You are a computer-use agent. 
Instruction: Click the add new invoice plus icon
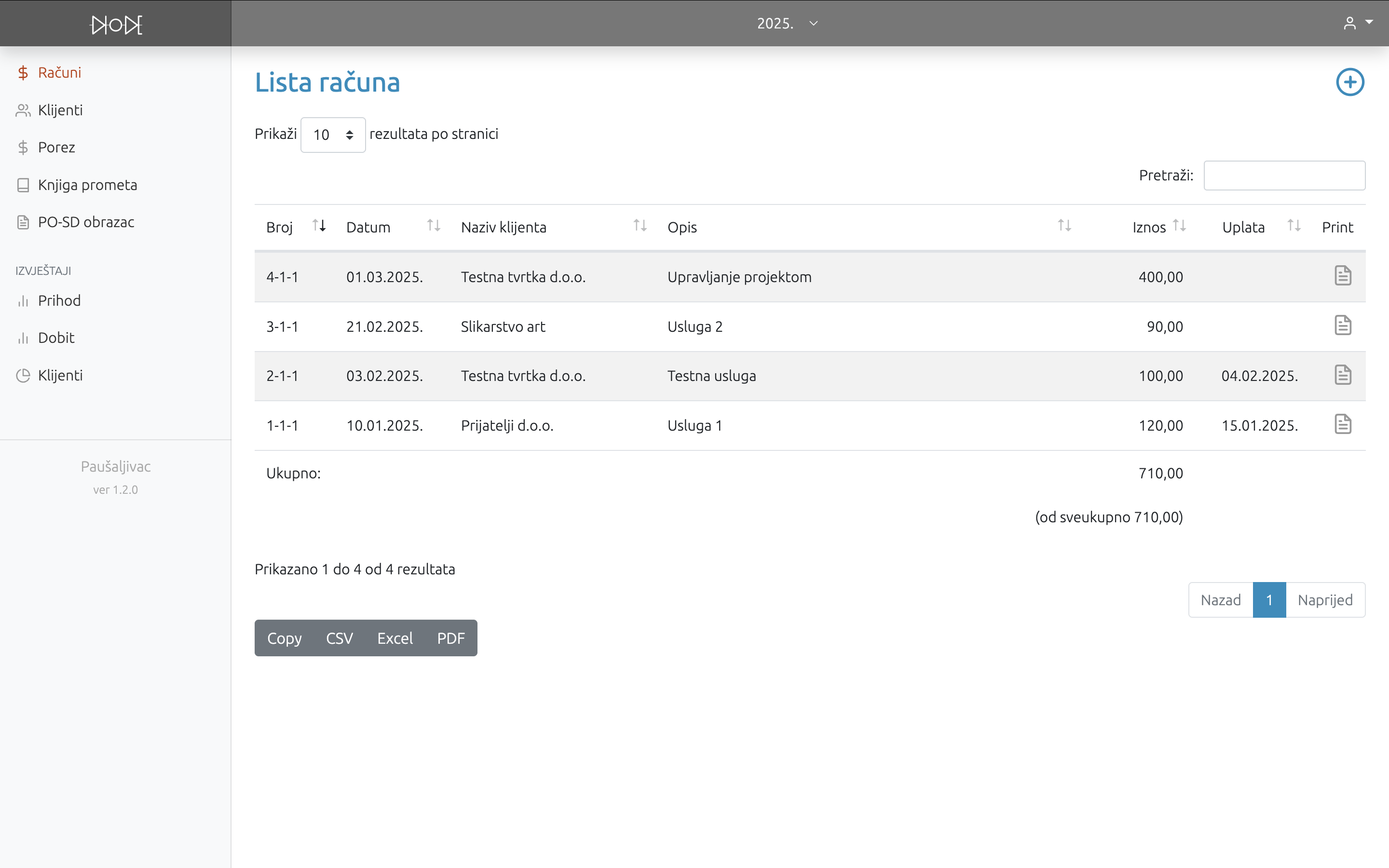click(1349, 82)
